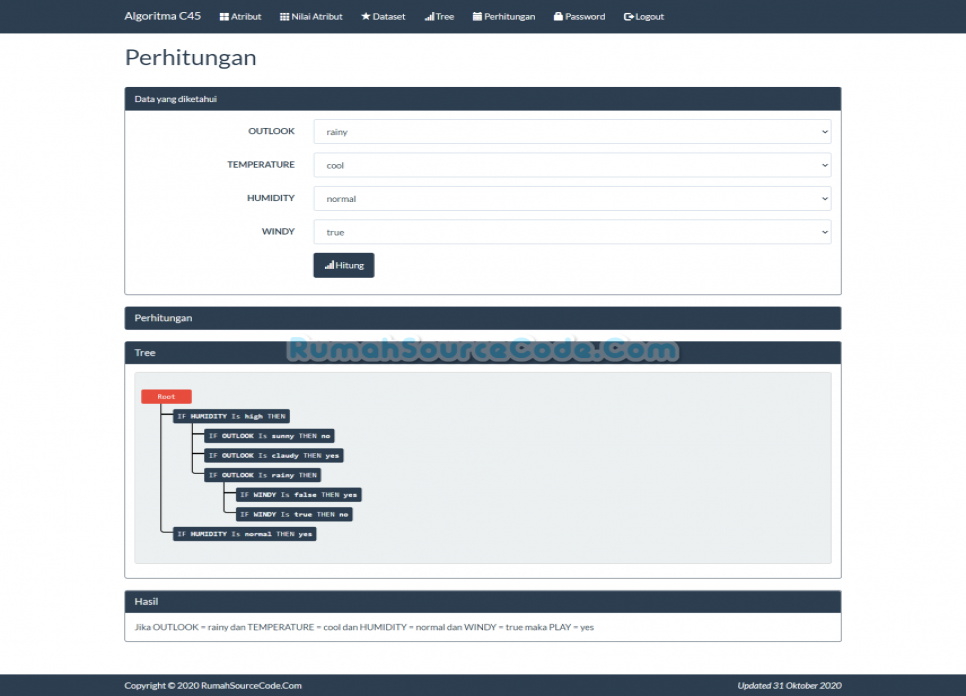Open Dataset via its star icon
The image size is (966, 696).
[364, 16]
